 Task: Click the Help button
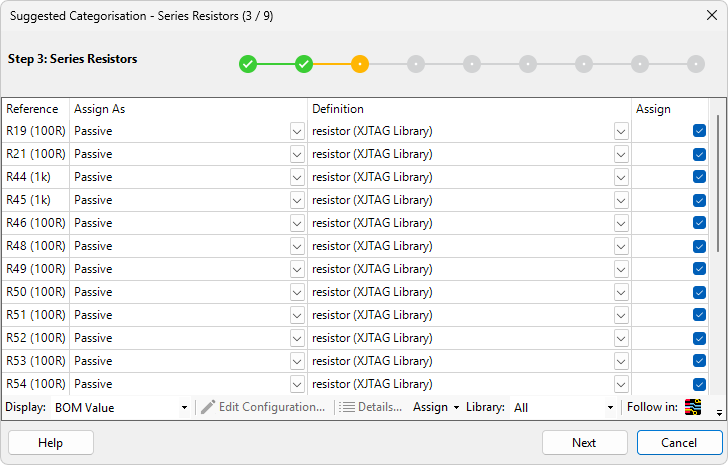tap(51, 442)
